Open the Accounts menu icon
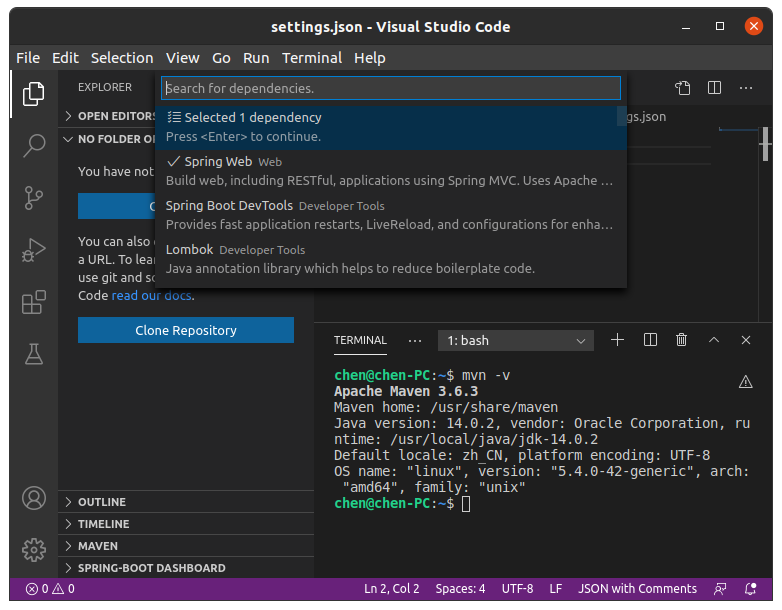Image resolution: width=782 pixels, height=610 pixels. tap(33, 498)
